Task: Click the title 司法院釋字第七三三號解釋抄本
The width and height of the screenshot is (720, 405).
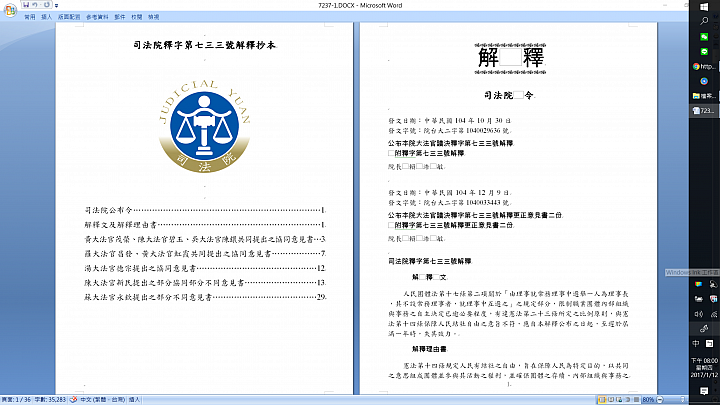Action: (x=204, y=45)
